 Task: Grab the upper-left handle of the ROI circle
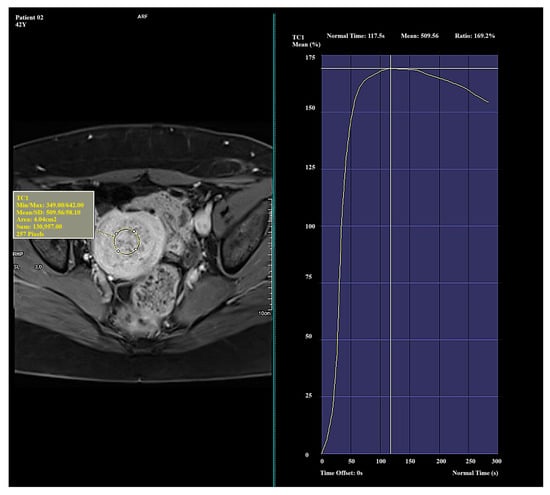tap(116, 233)
